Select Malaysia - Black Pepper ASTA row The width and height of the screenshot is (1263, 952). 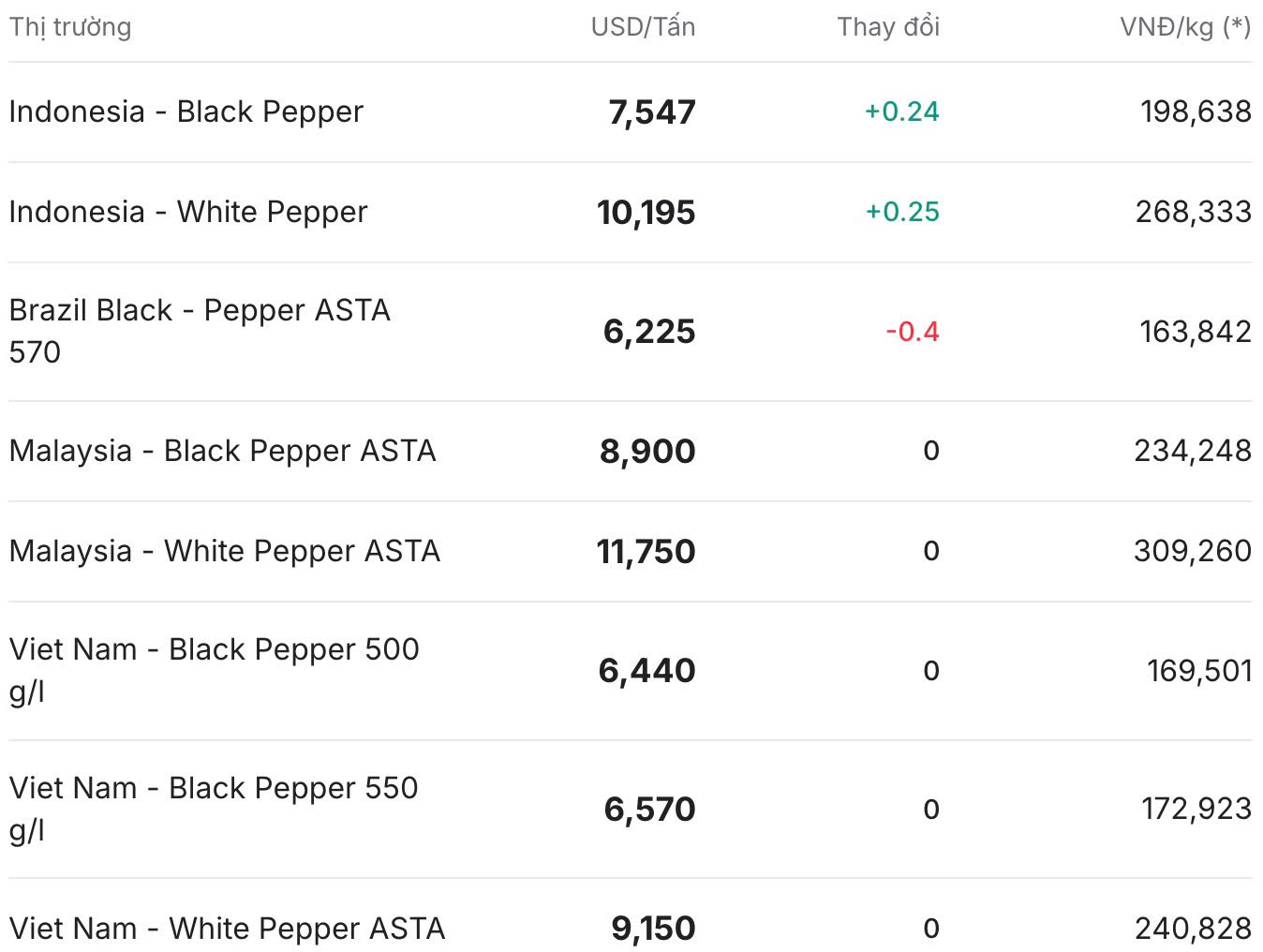(222, 451)
